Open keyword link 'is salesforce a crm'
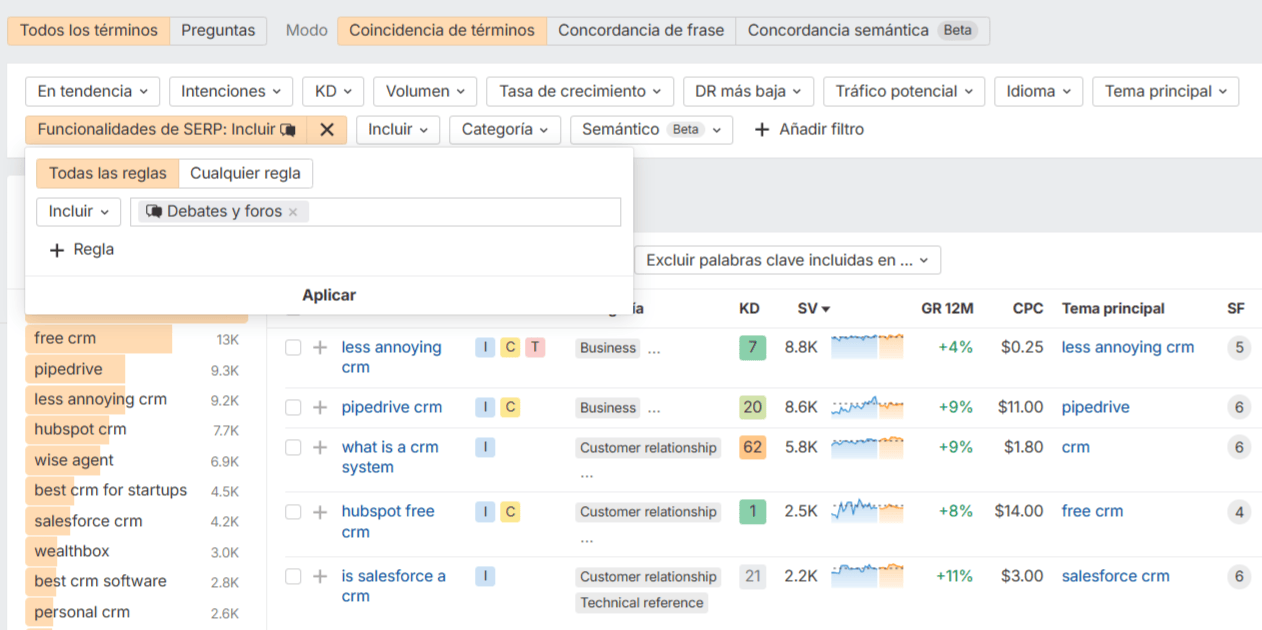 (x=394, y=586)
